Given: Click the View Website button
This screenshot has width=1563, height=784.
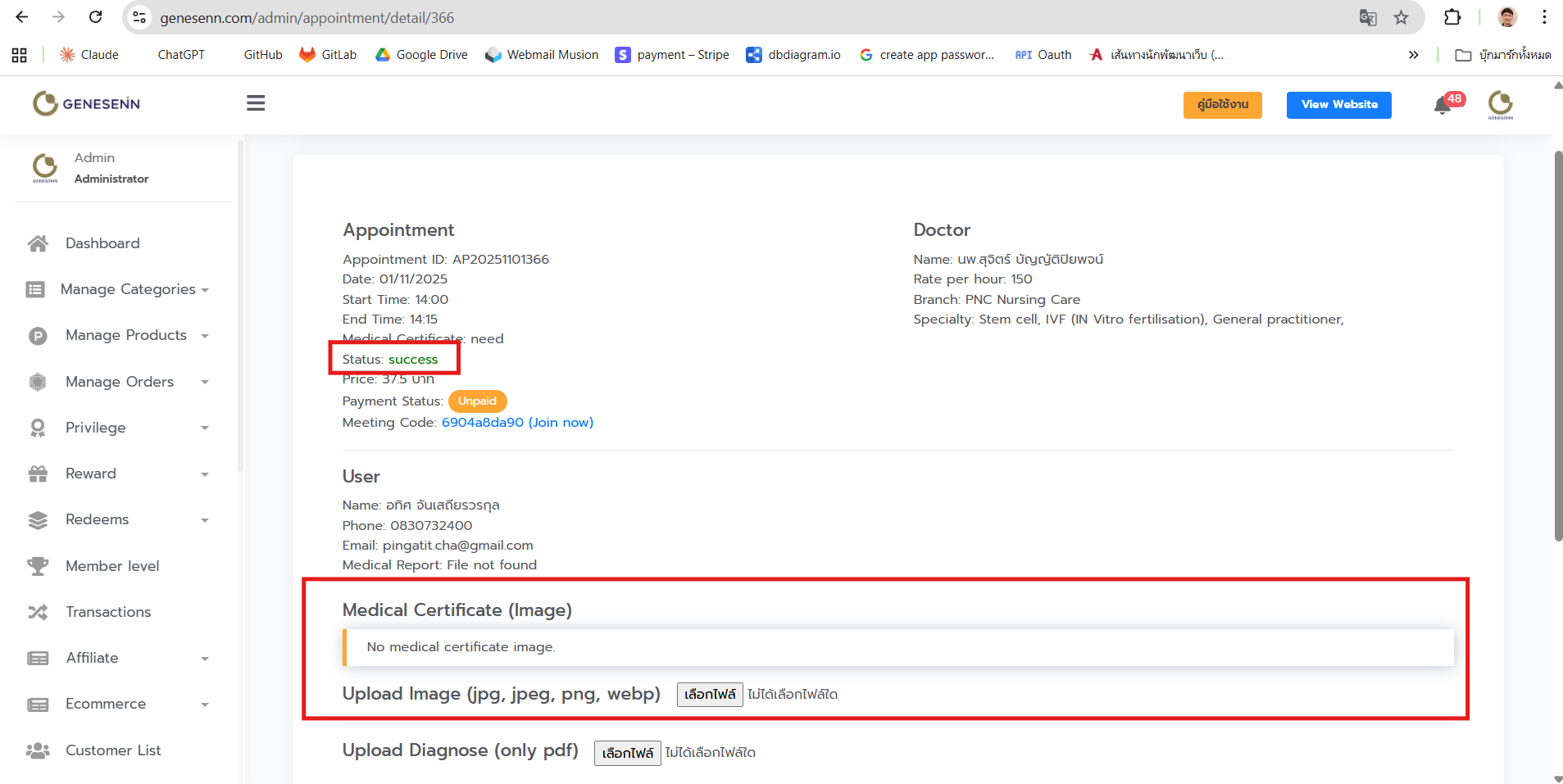Looking at the screenshot, I should click(x=1338, y=105).
